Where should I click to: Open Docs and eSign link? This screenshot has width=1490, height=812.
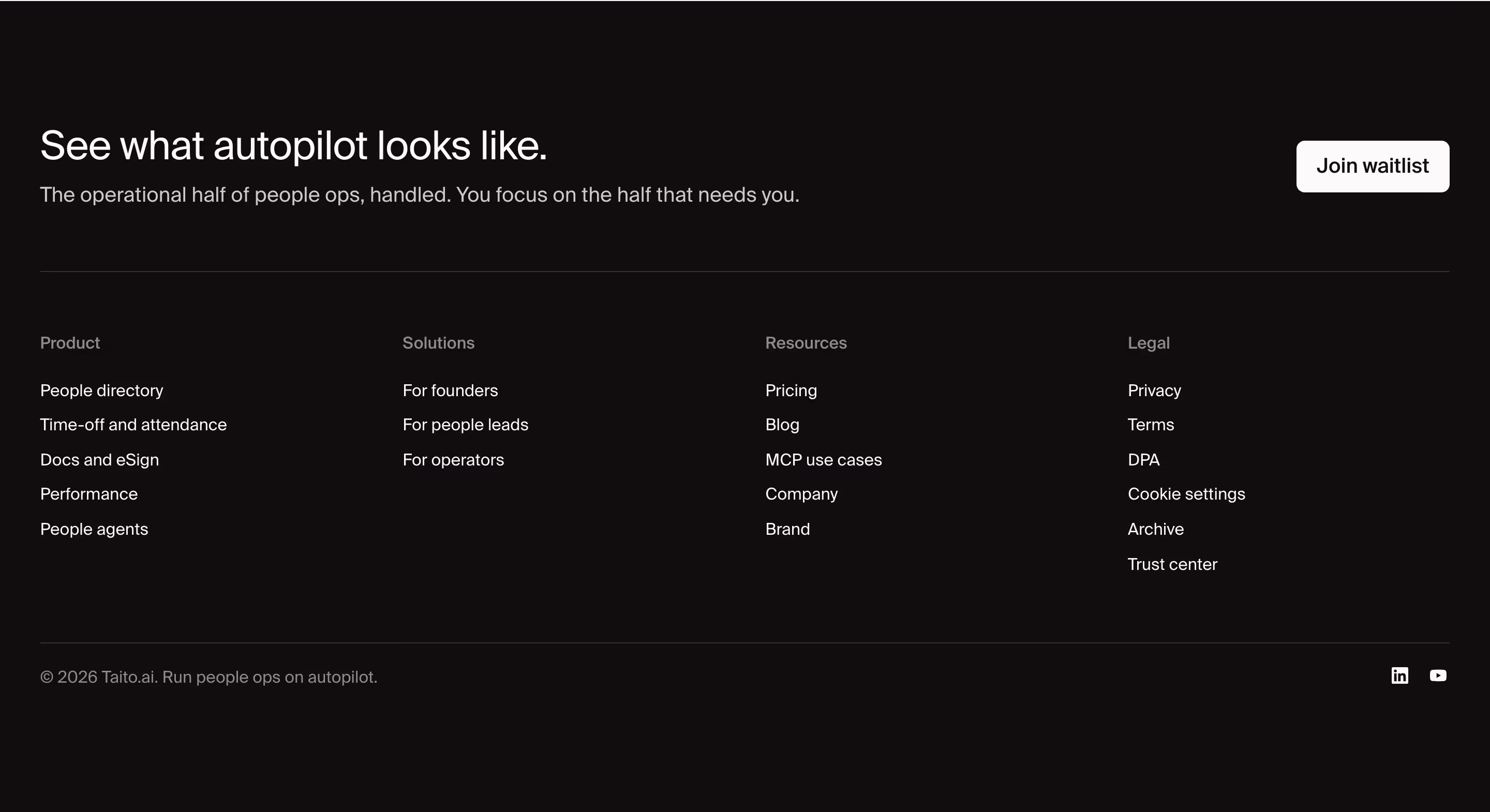coord(99,460)
